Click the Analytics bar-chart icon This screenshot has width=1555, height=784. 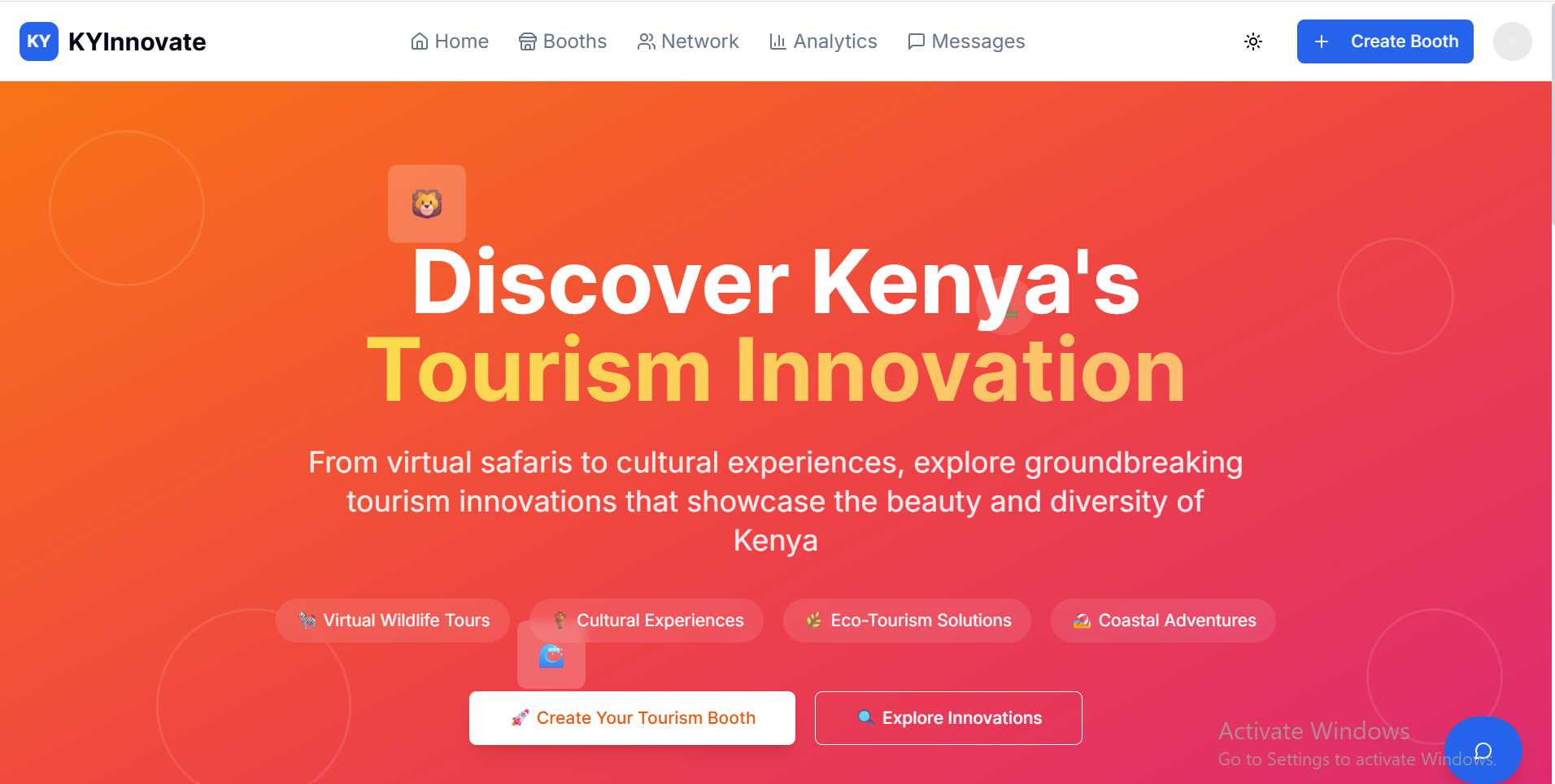(777, 41)
